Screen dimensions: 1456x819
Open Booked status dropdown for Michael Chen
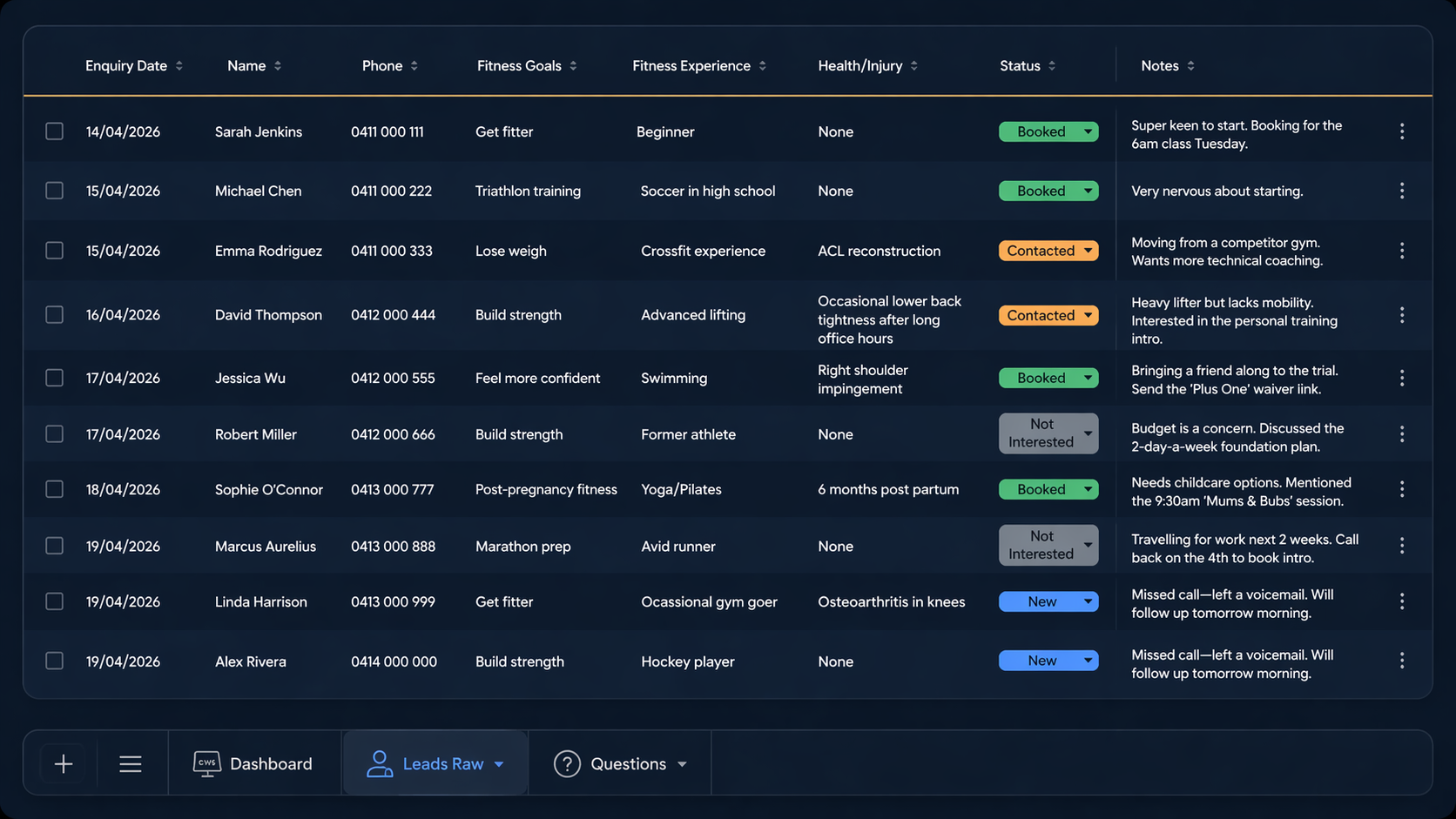point(1048,191)
